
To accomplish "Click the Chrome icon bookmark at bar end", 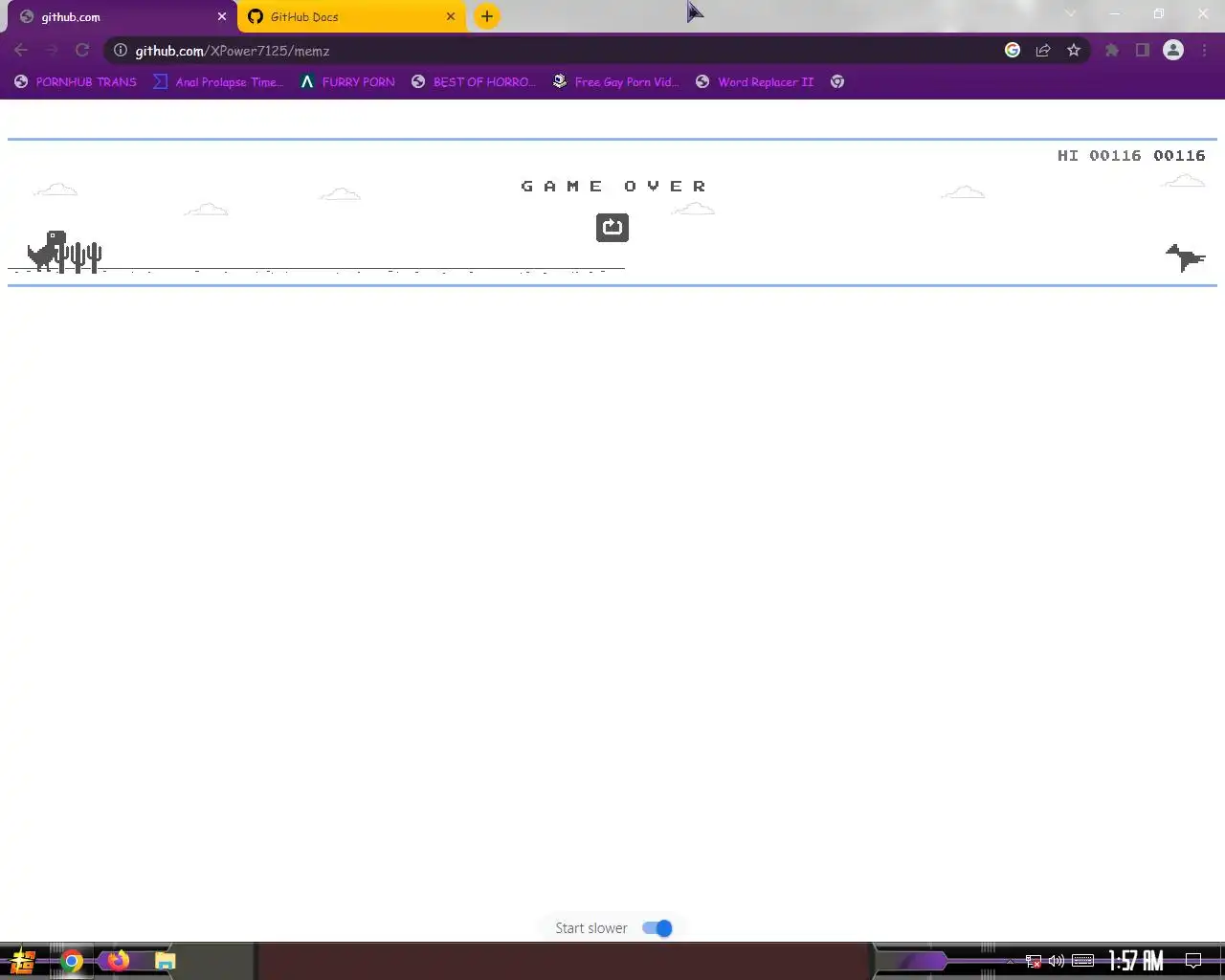I will (x=837, y=82).
